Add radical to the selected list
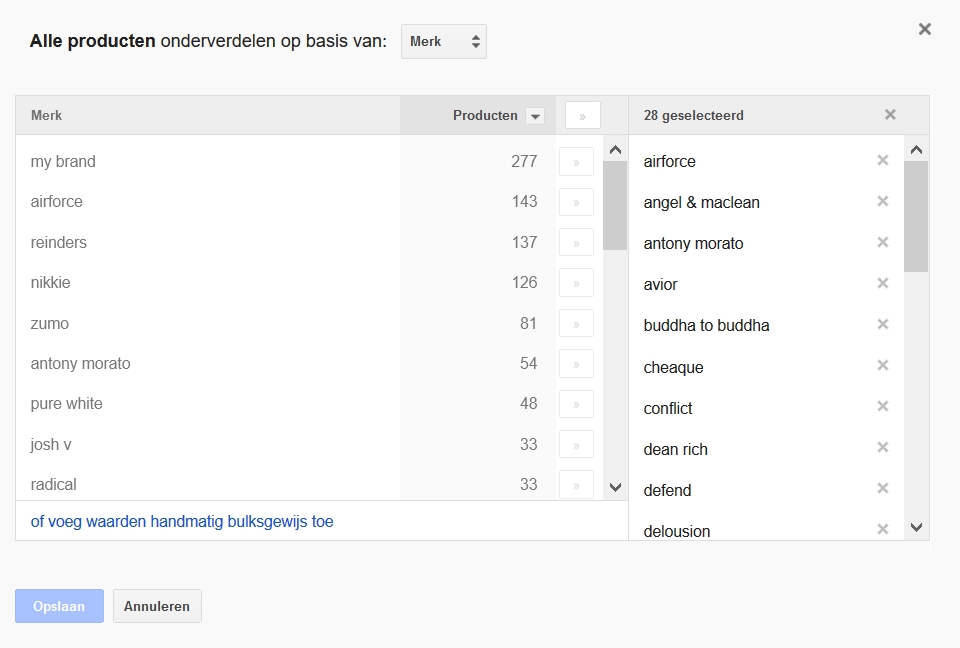The height and width of the screenshot is (648, 960). pos(576,485)
